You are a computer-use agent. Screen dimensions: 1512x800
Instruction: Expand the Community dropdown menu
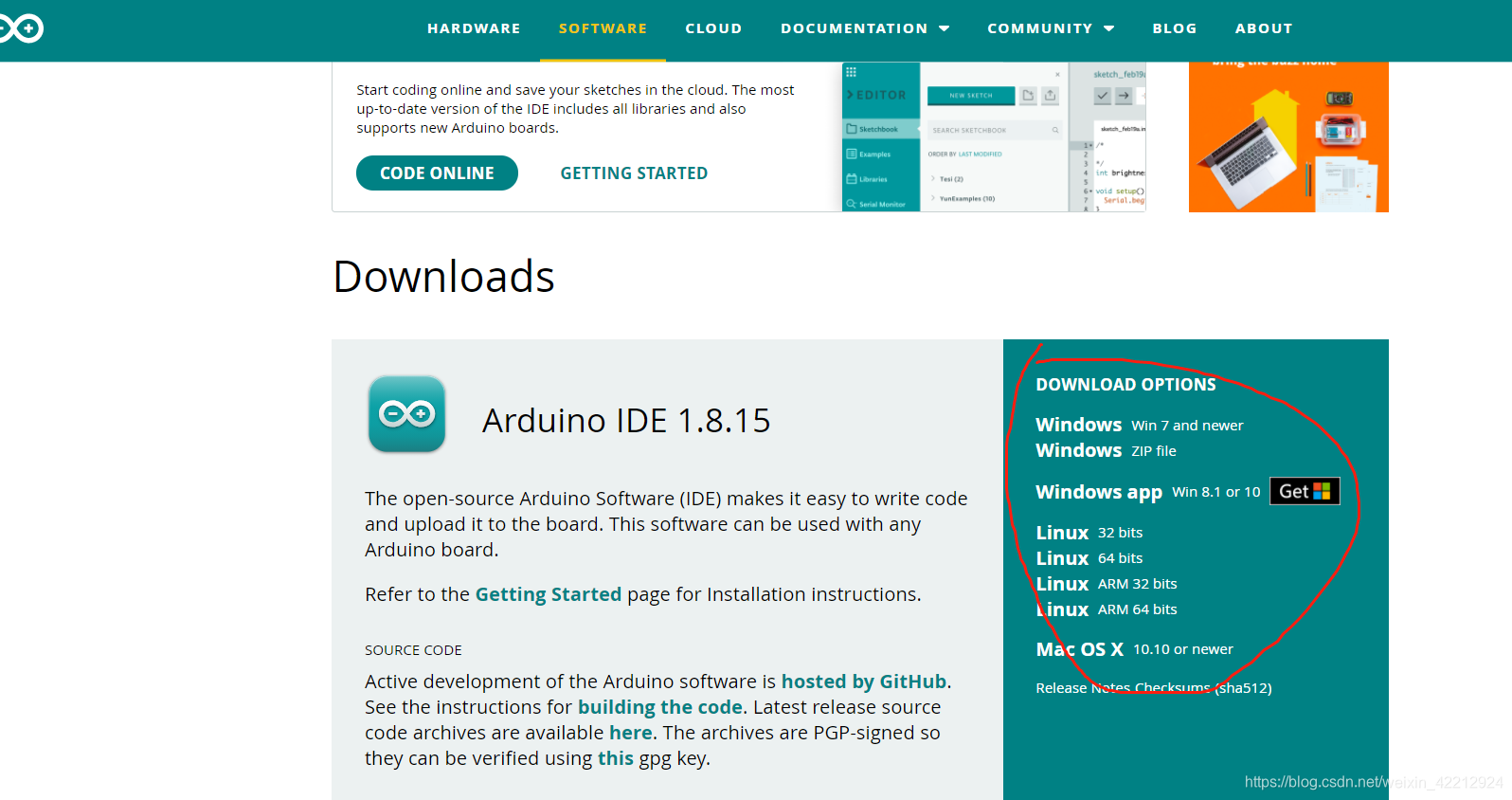pos(1050,28)
